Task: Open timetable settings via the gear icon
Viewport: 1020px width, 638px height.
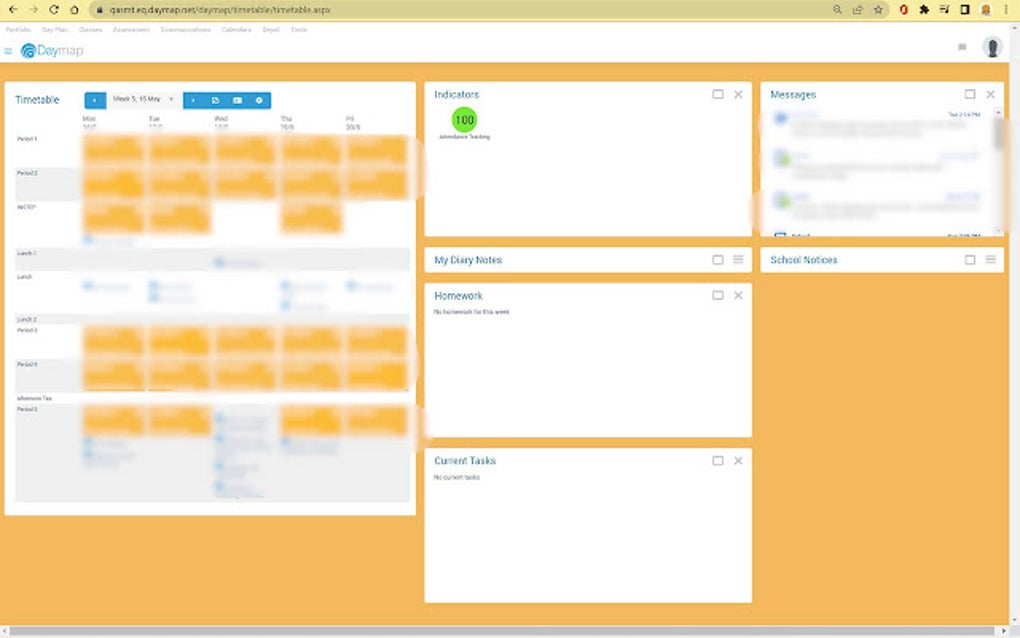Action: 259,100
